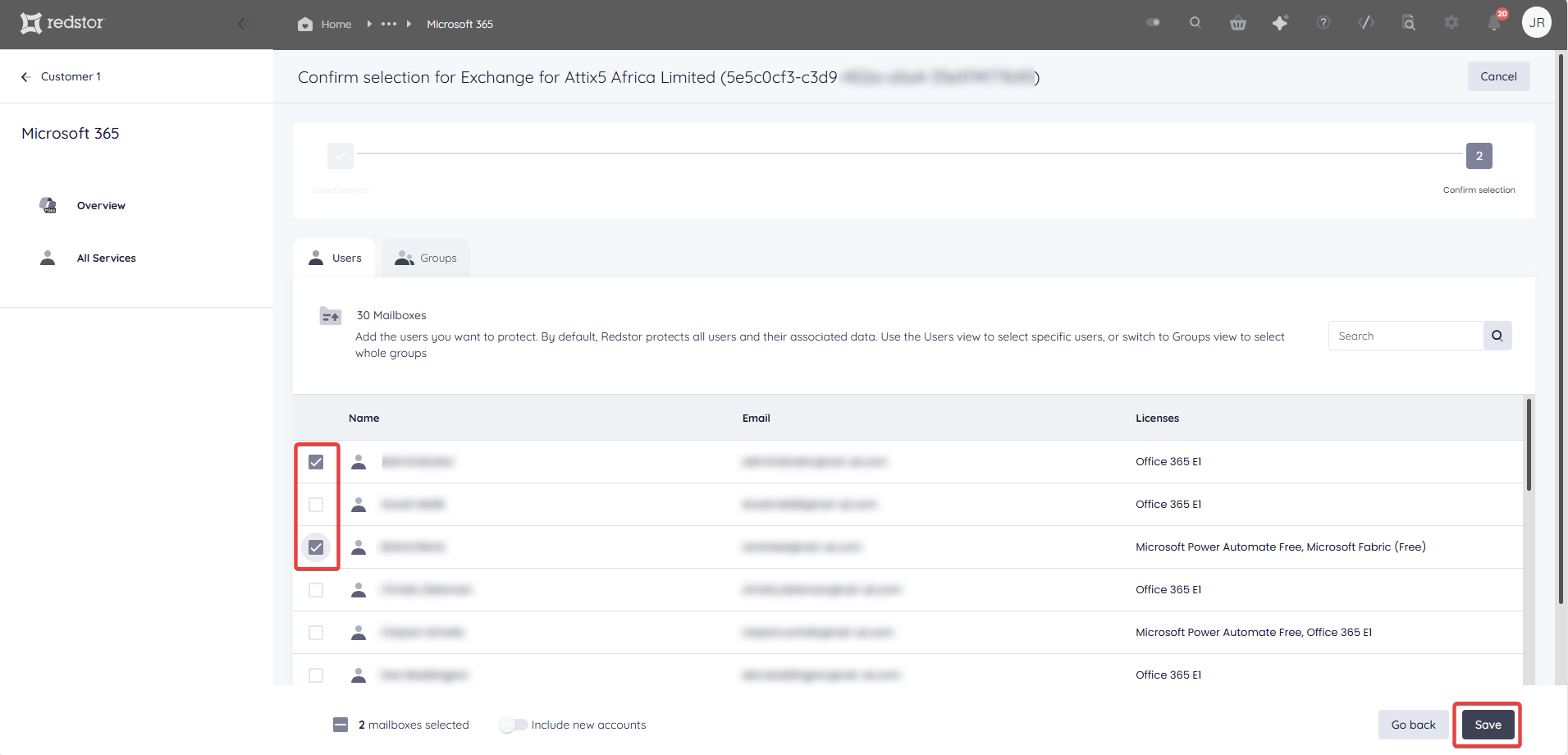Open the Microsoft 365 breadcrumb
This screenshot has width=1568, height=755.
(459, 24)
